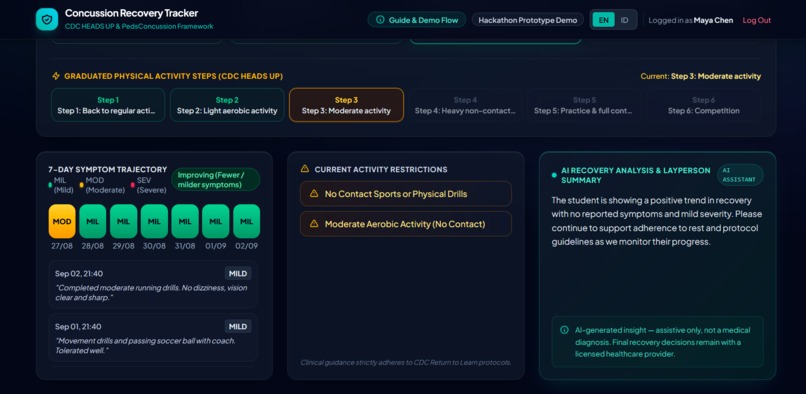Switch language to ID

pos(624,20)
